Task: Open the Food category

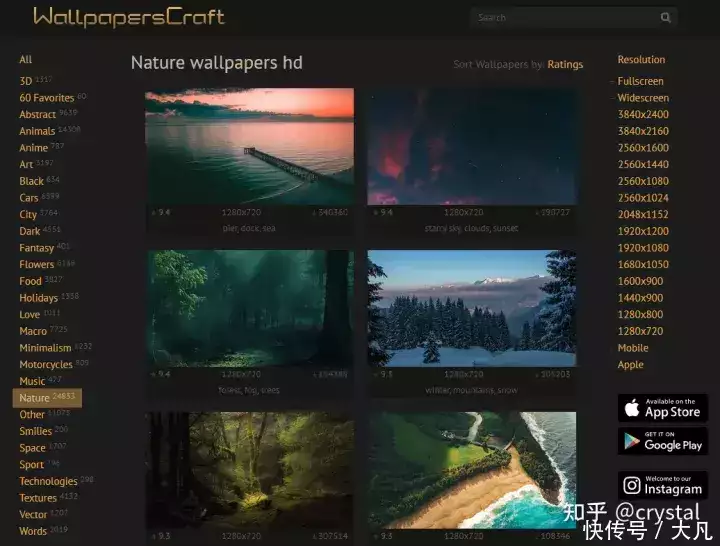Action: [30, 281]
